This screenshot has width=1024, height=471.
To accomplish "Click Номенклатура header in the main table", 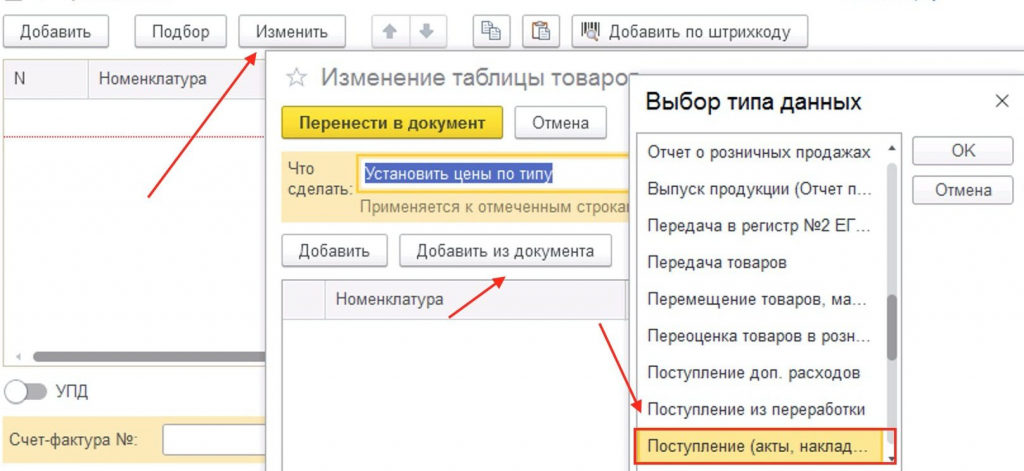I will click(176, 79).
